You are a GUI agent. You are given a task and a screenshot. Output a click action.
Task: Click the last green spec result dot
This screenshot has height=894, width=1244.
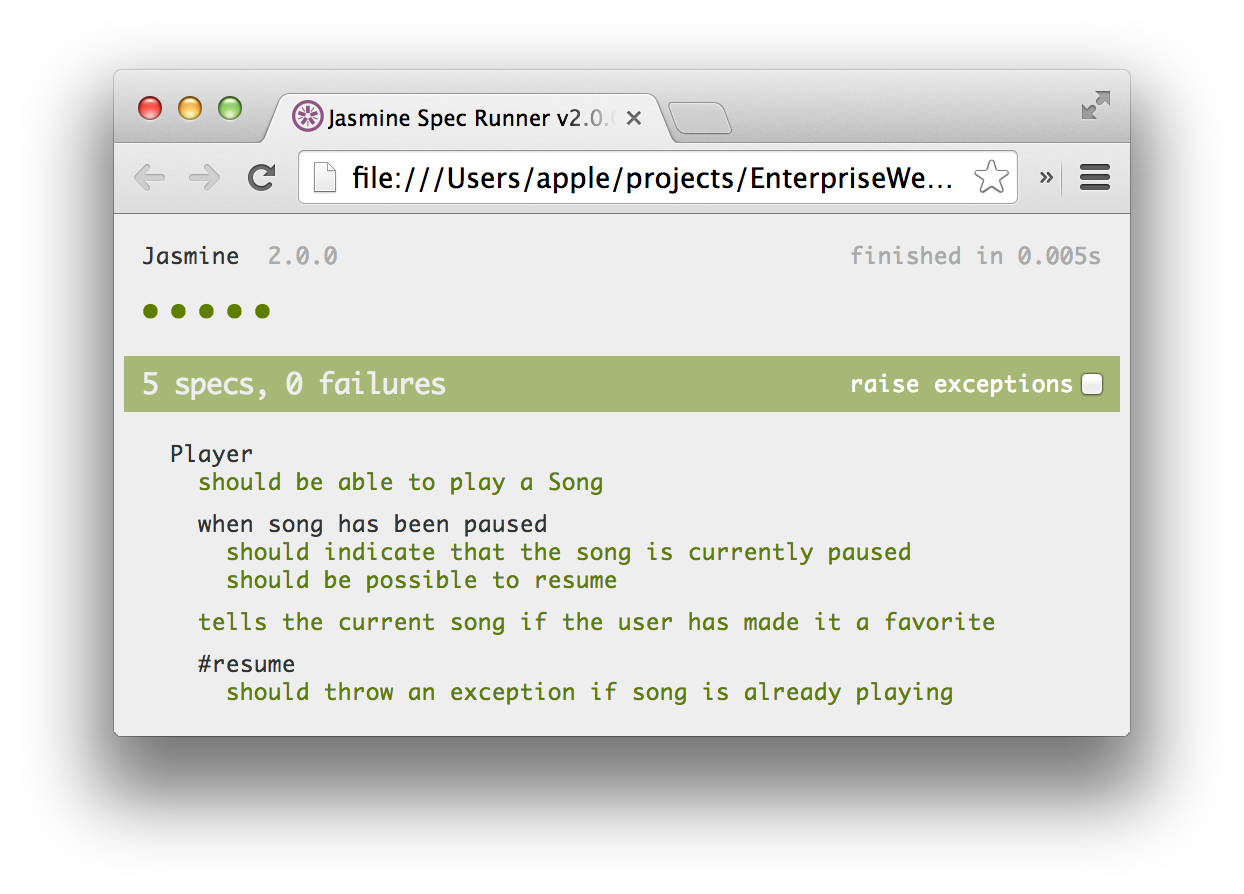click(263, 311)
